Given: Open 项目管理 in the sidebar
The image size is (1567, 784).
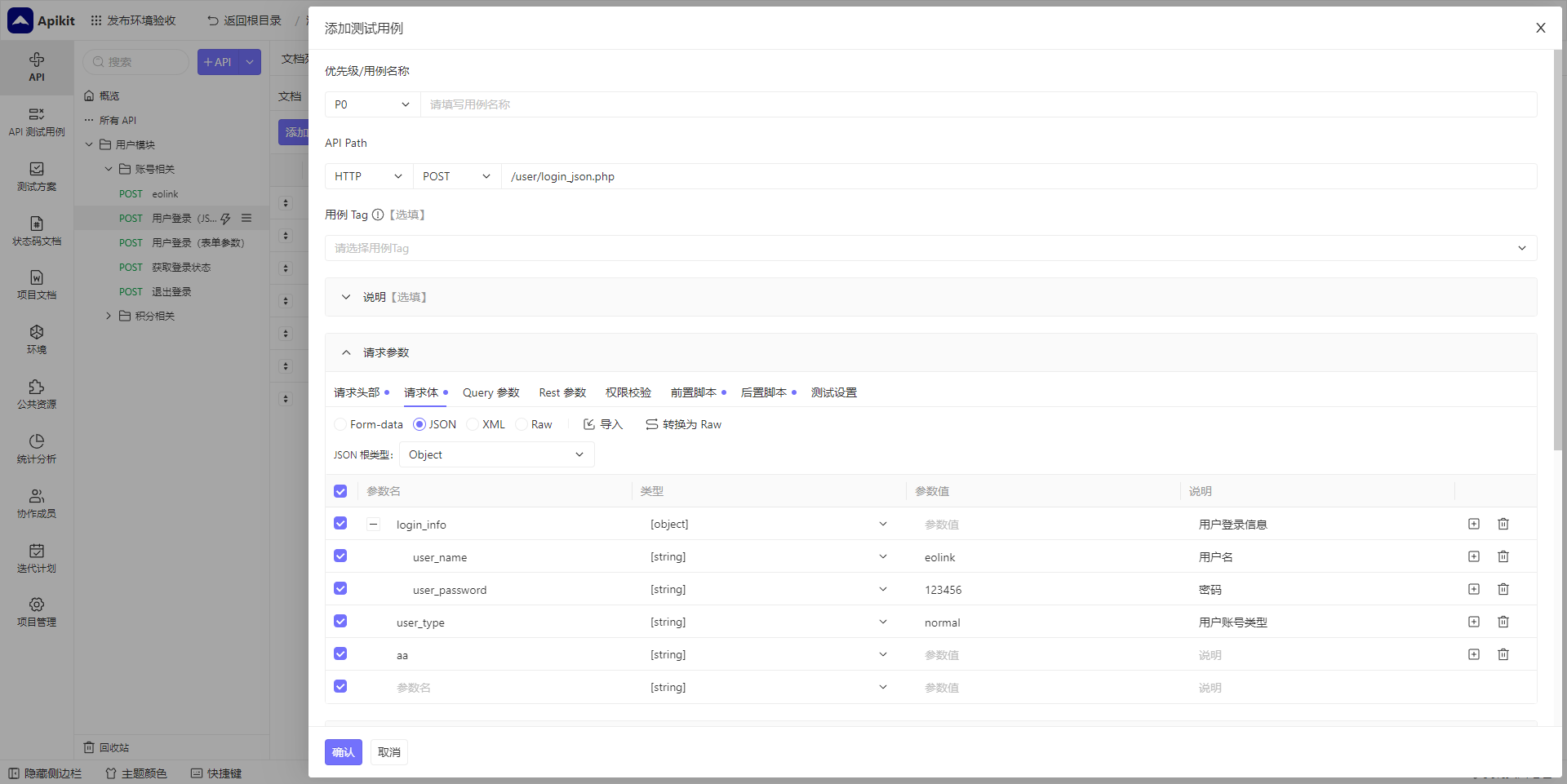Looking at the screenshot, I should tap(37, 611).
